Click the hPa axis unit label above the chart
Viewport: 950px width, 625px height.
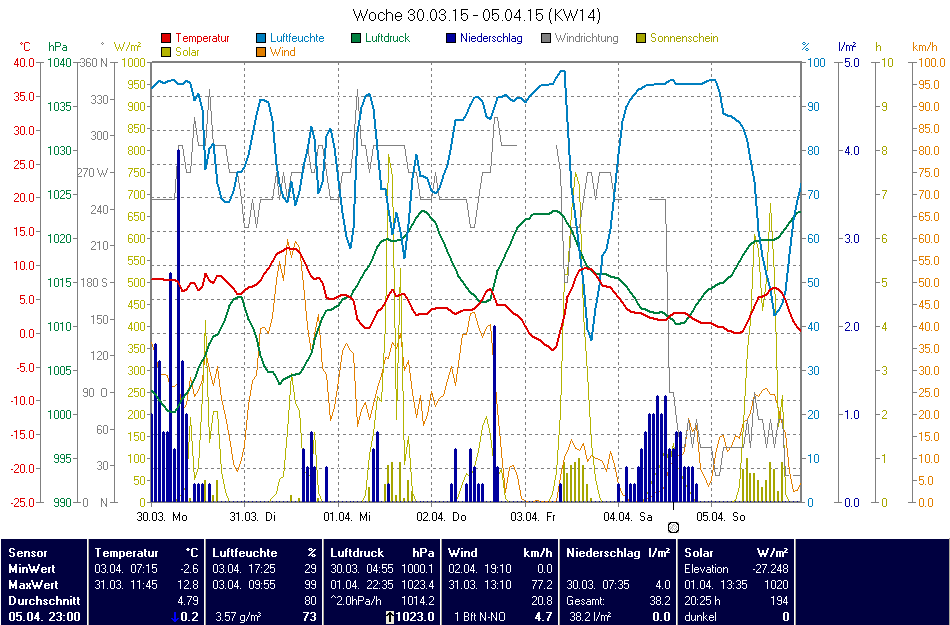(x=58, y=47)
